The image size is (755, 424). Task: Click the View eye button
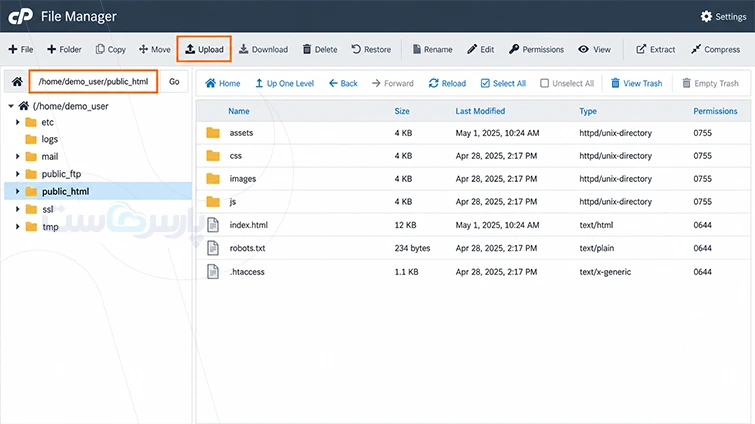tap(594, 49)
